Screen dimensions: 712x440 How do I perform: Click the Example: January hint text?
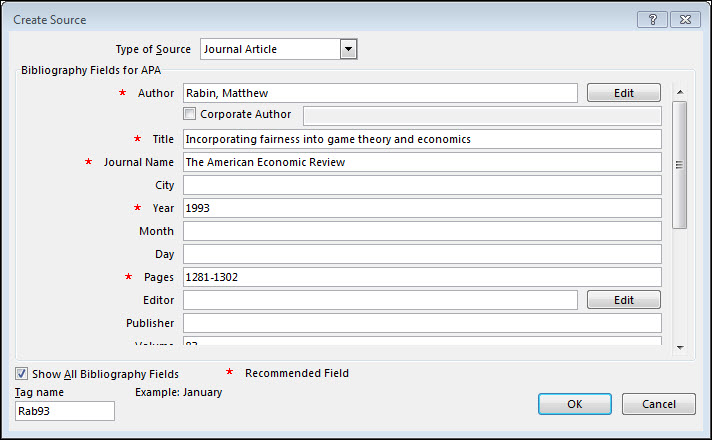pos(178,392)
